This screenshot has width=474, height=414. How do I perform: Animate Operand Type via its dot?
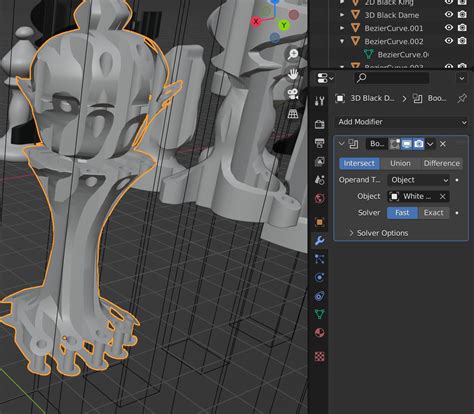[457, 180]
